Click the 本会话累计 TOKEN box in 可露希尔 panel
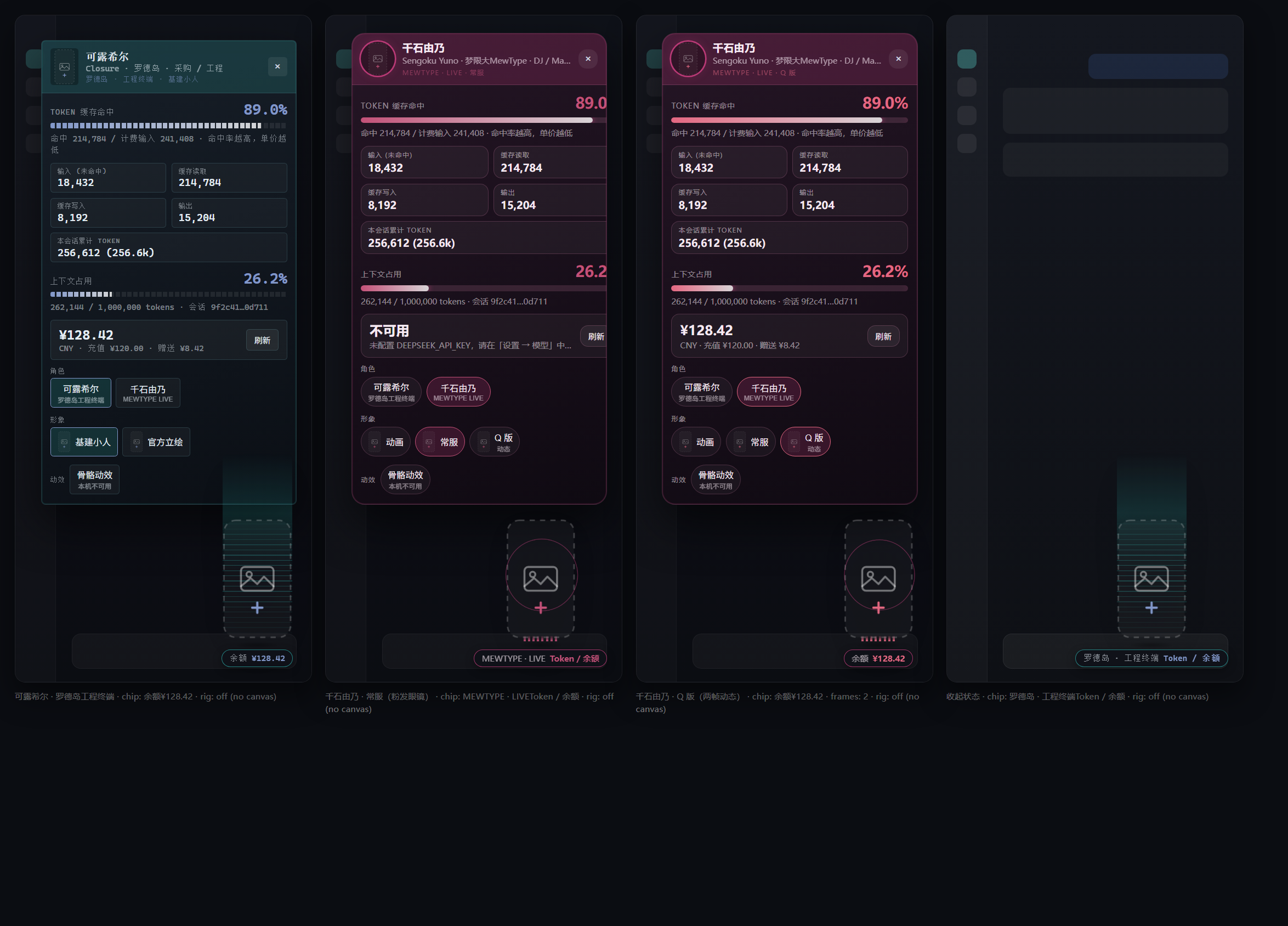 [x=169, y=247]
